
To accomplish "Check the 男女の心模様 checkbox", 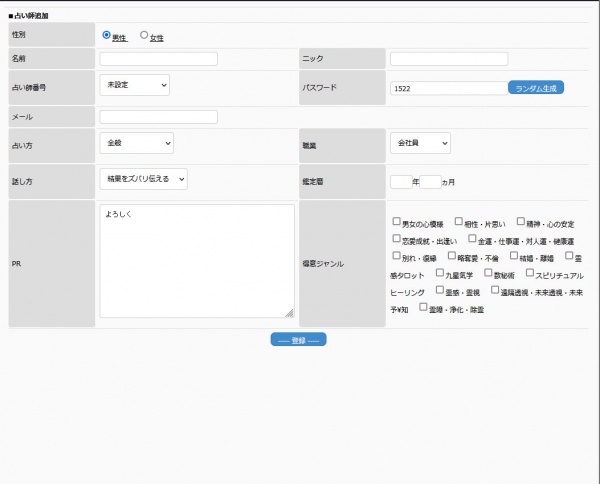I will coord(397,222).
